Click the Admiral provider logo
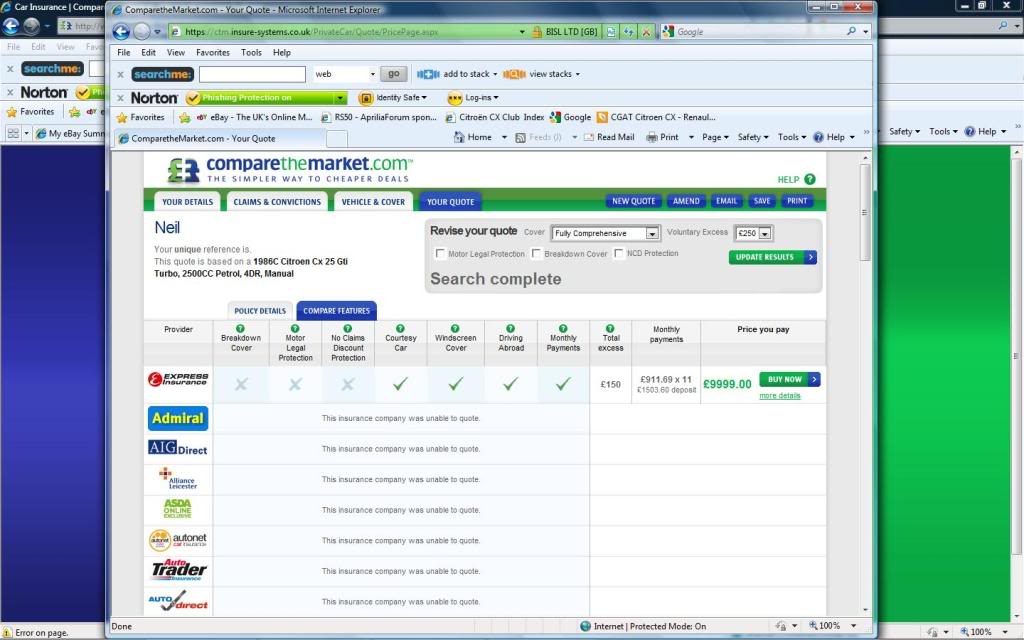 178,418
